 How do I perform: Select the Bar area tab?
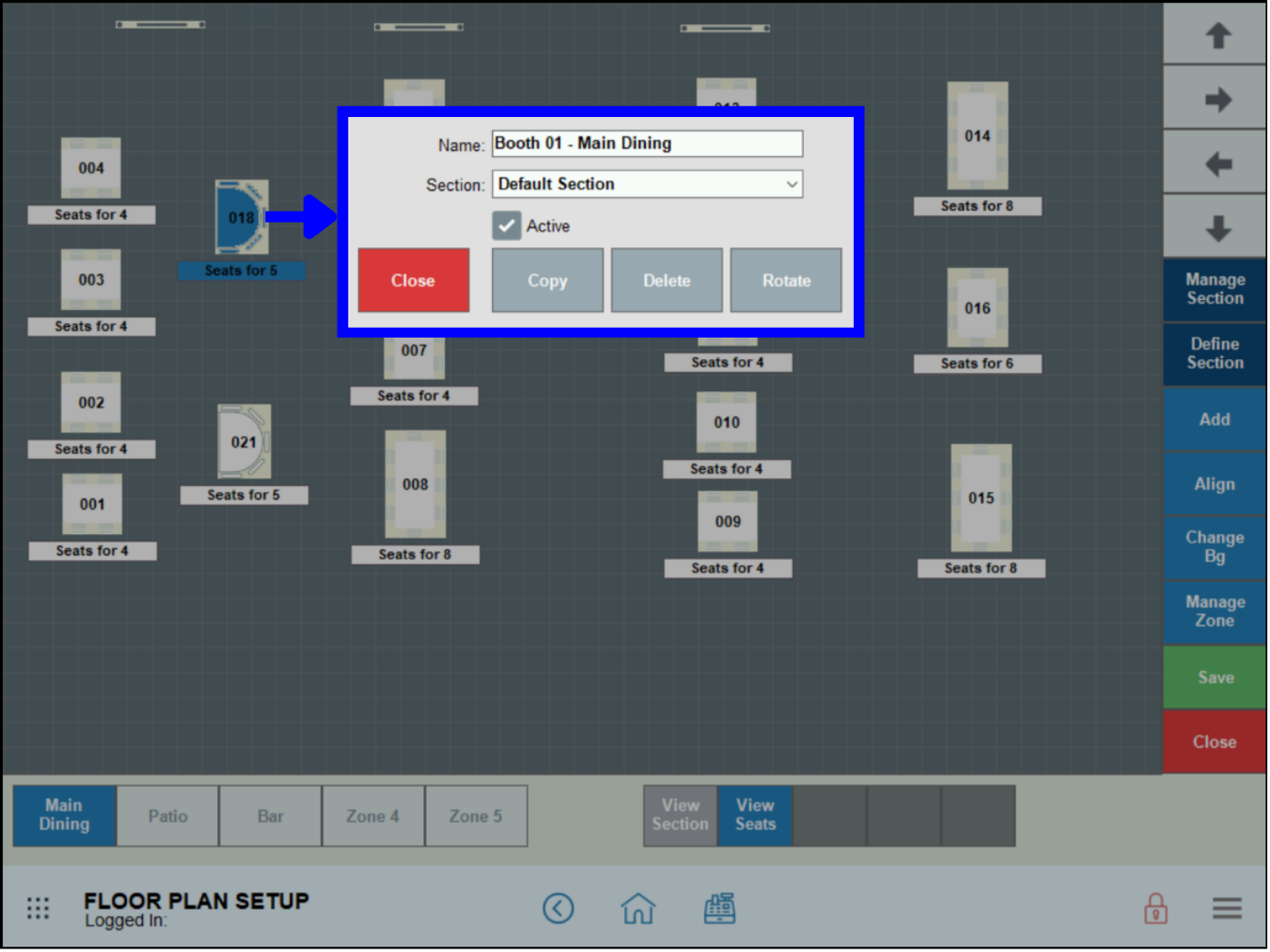click(270, 815)
